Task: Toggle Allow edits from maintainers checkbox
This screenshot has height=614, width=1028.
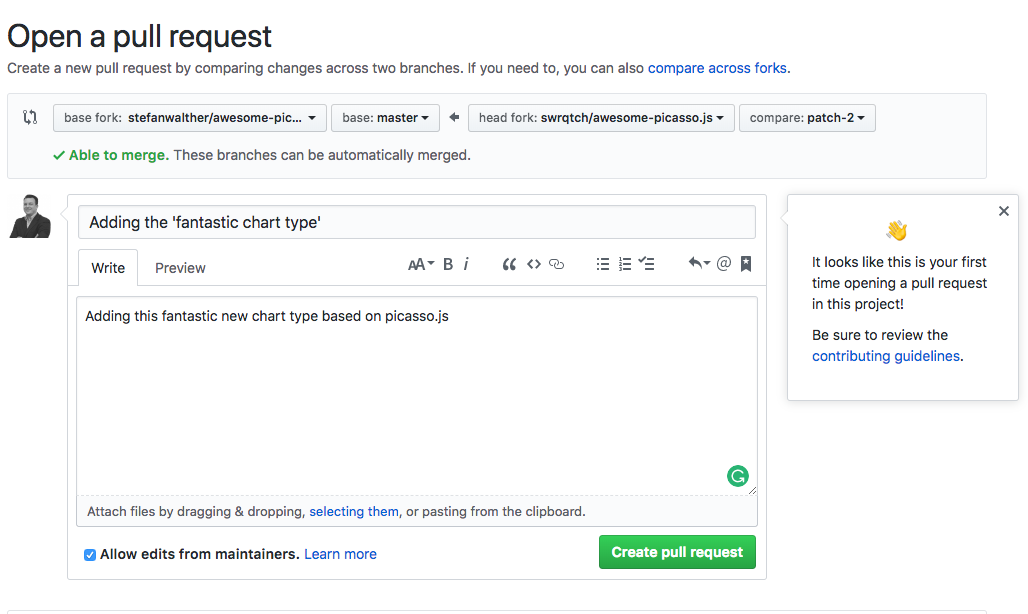Action: click(x=90, y=555)
